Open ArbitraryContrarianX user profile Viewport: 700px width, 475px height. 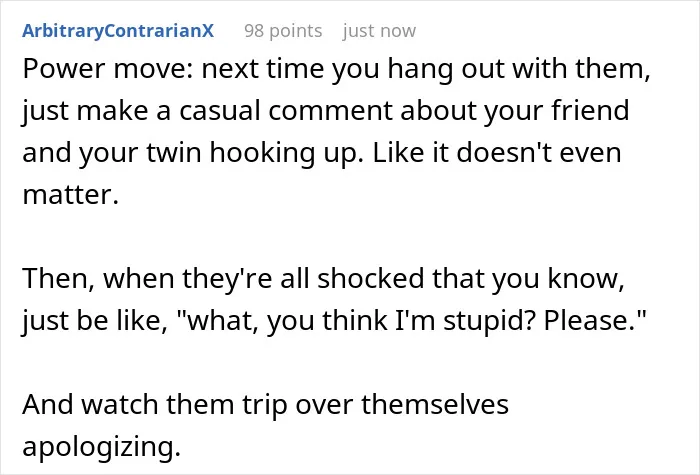[x=118, y=31]
